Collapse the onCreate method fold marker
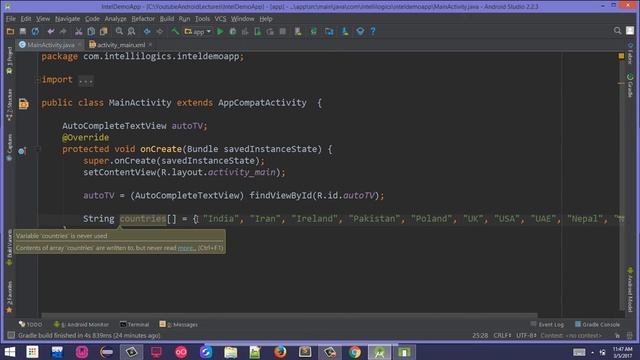640x360 pixels. (38, 149)
